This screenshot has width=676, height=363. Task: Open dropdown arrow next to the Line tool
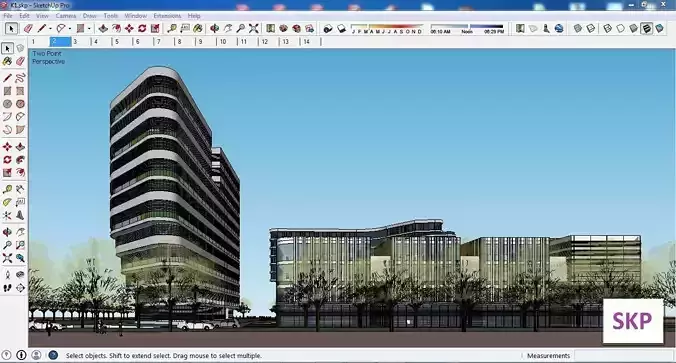[50, 29]
